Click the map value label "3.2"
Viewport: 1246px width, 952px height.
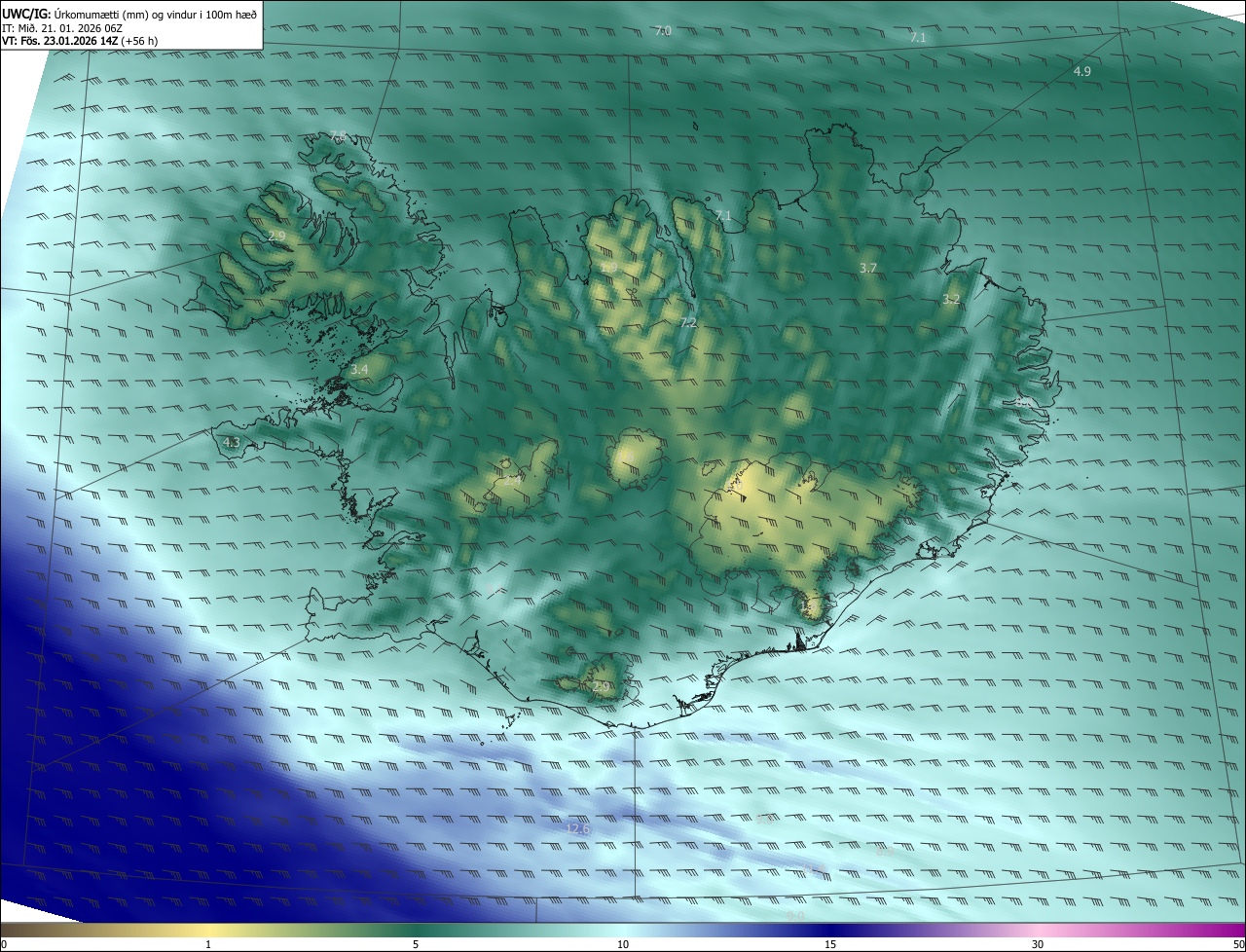[951, 300]
